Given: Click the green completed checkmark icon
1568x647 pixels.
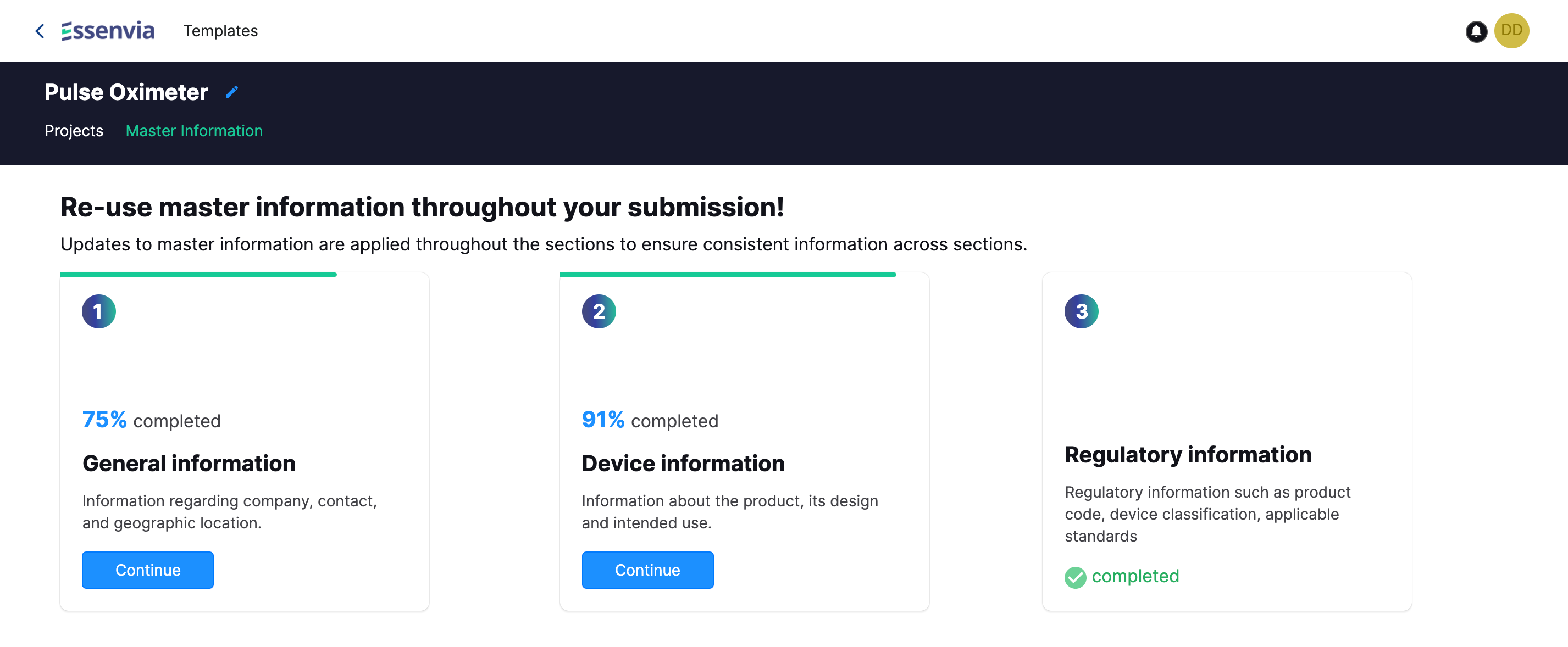Looking at the screenshot, I should point(1074,577).
